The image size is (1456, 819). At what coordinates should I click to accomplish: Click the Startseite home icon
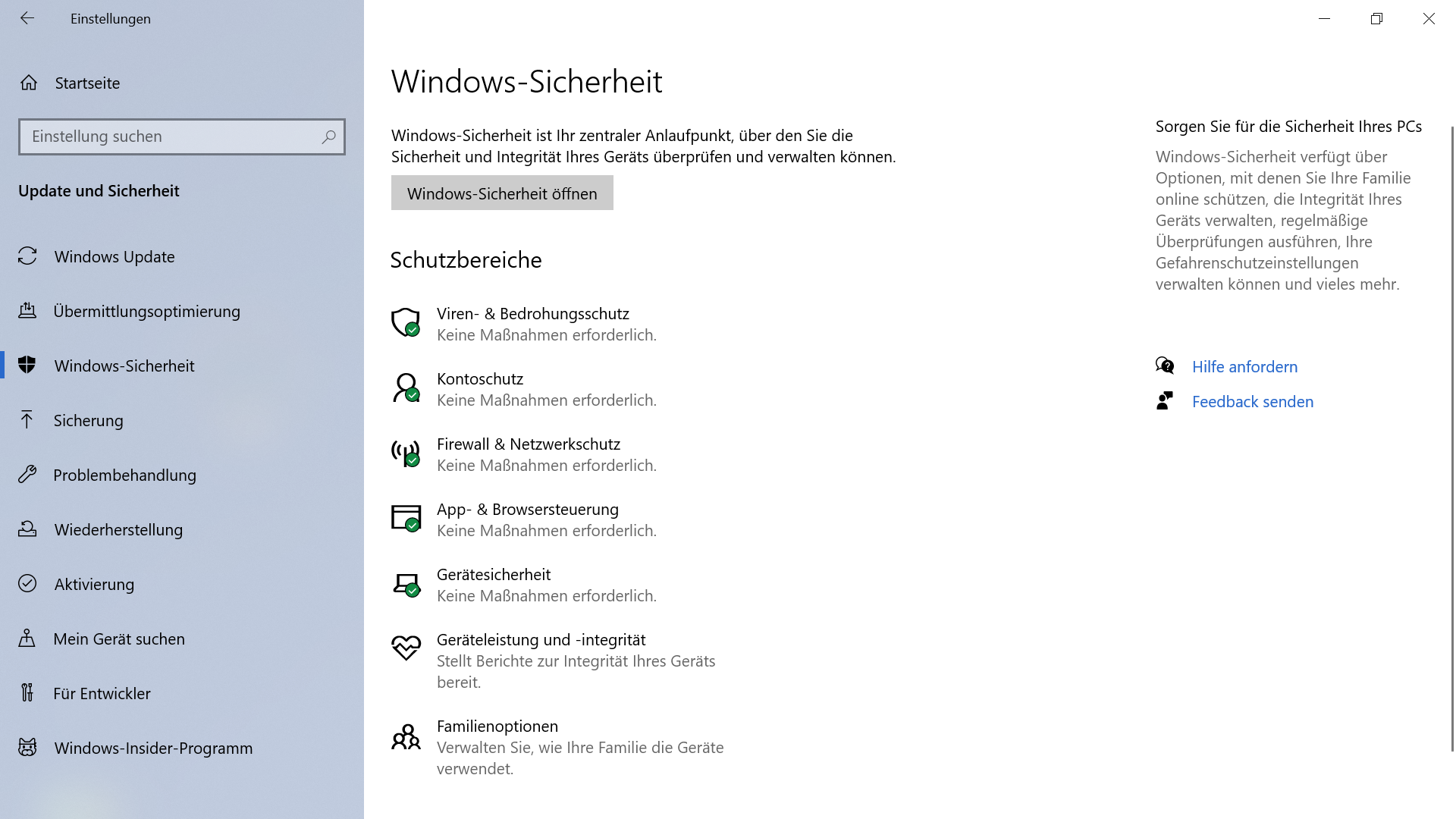[x=29, y=83]
